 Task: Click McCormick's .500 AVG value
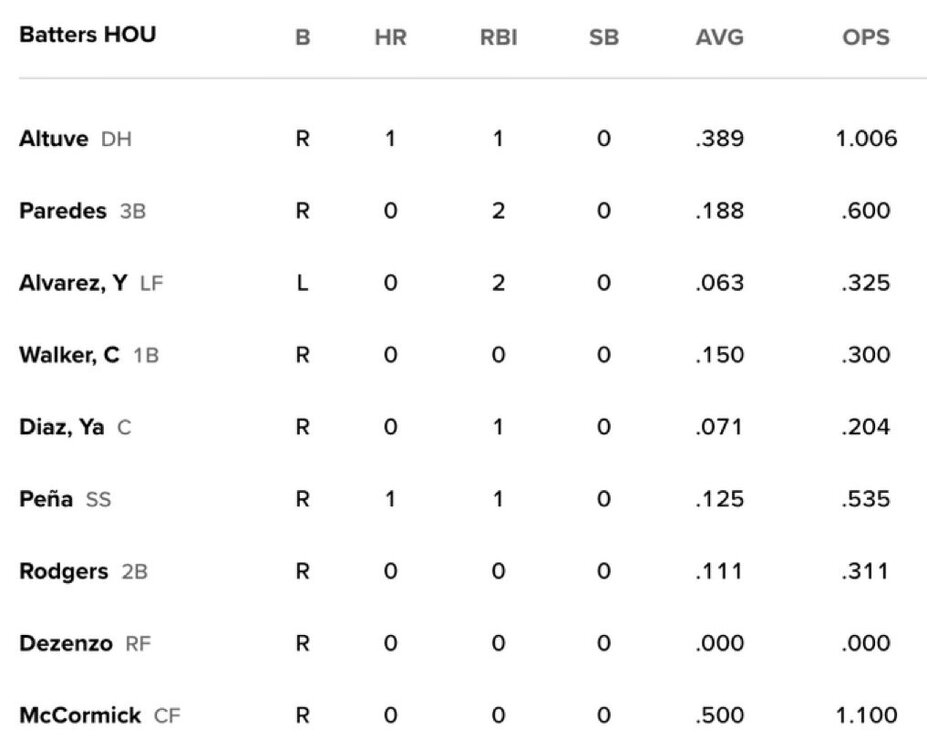coord(719,715)
